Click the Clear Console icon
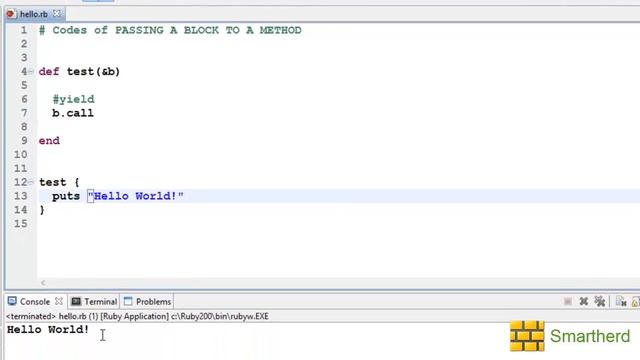This screenshot has width=640, height=360. [621, 302]
